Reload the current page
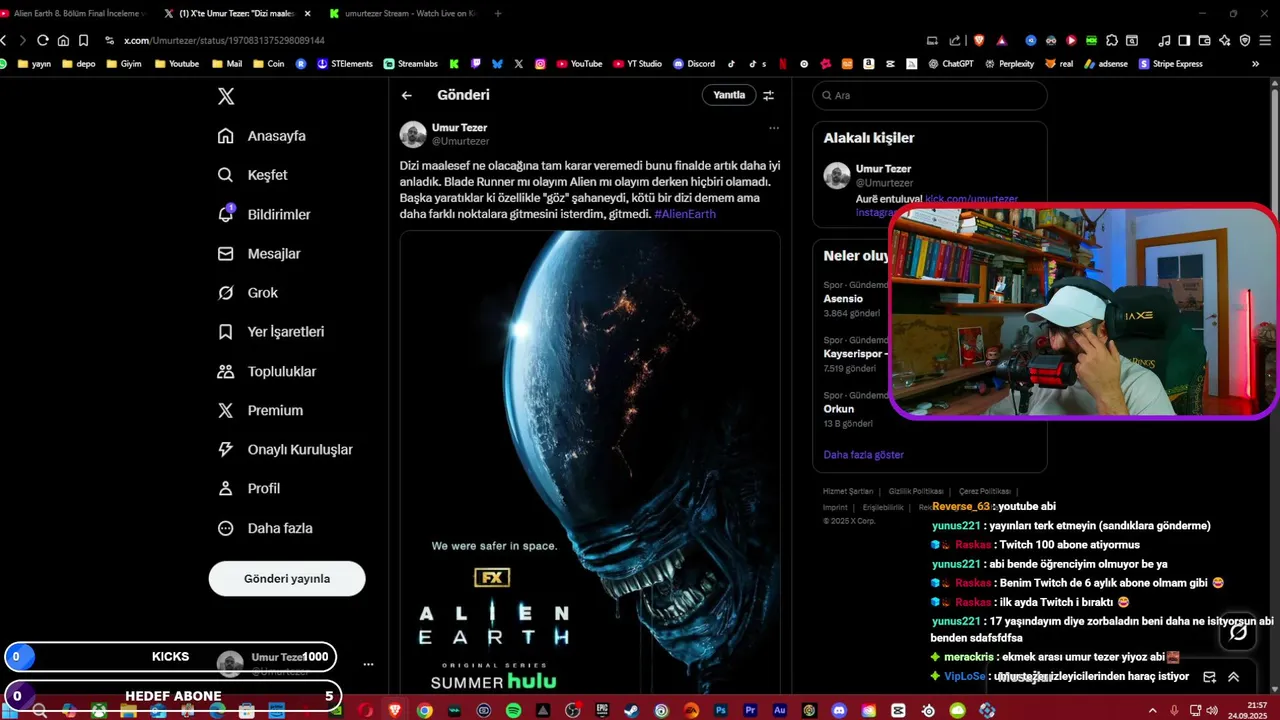The height and width of the screenshot is (720, 1280). click(42, 40)
